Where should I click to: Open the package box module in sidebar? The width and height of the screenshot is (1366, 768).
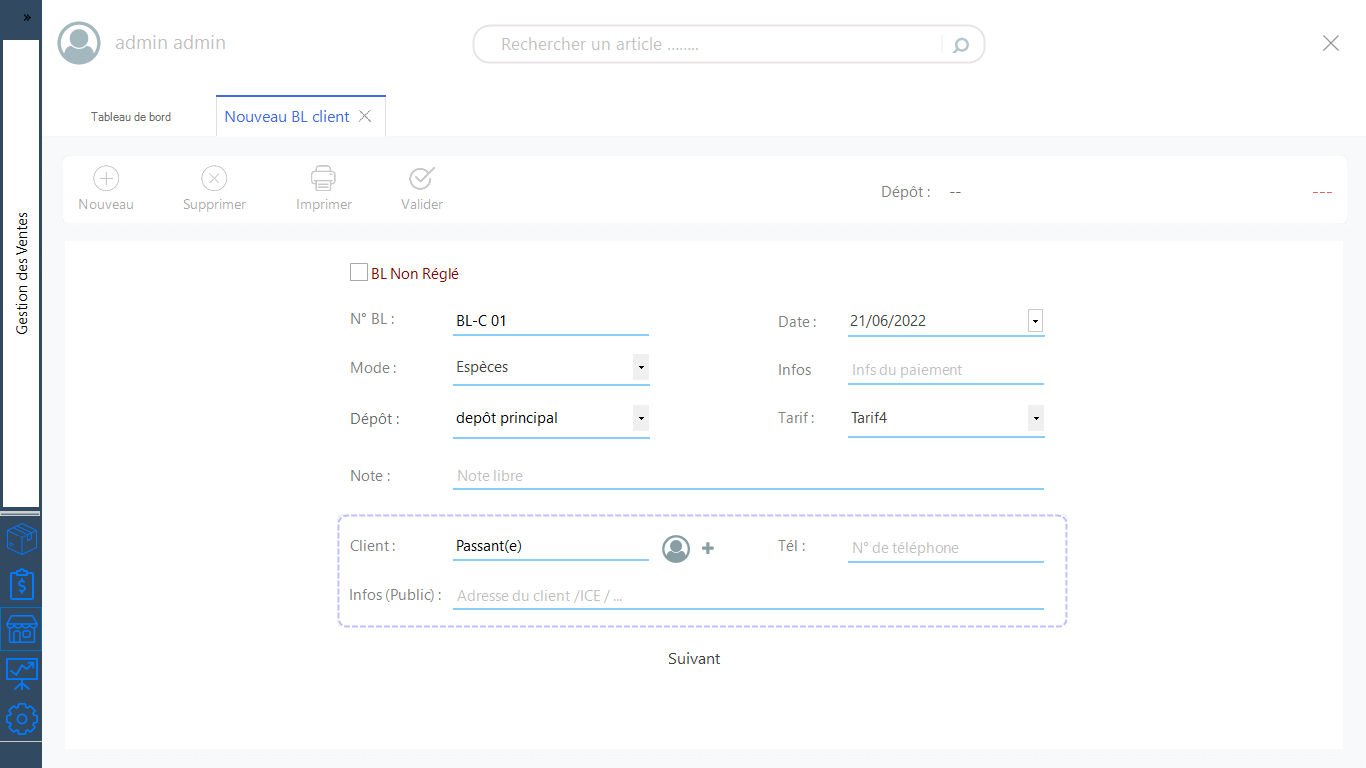click(x=21, y=540)
